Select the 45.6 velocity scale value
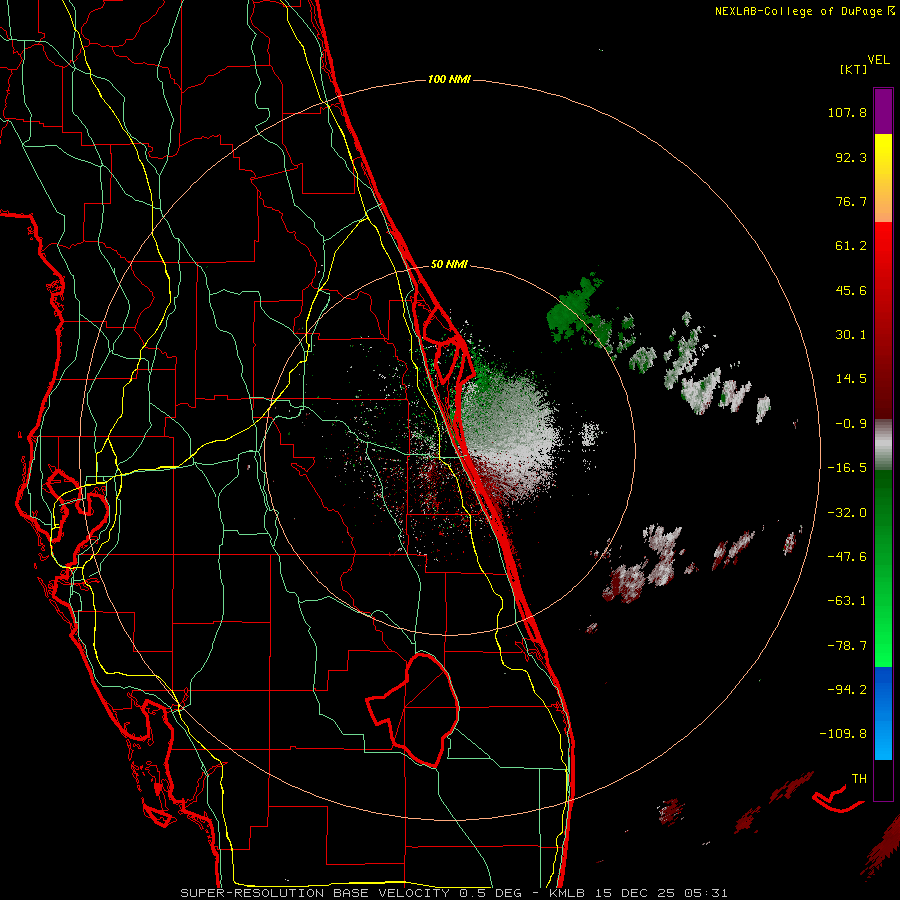 click(x=851, y=290)
